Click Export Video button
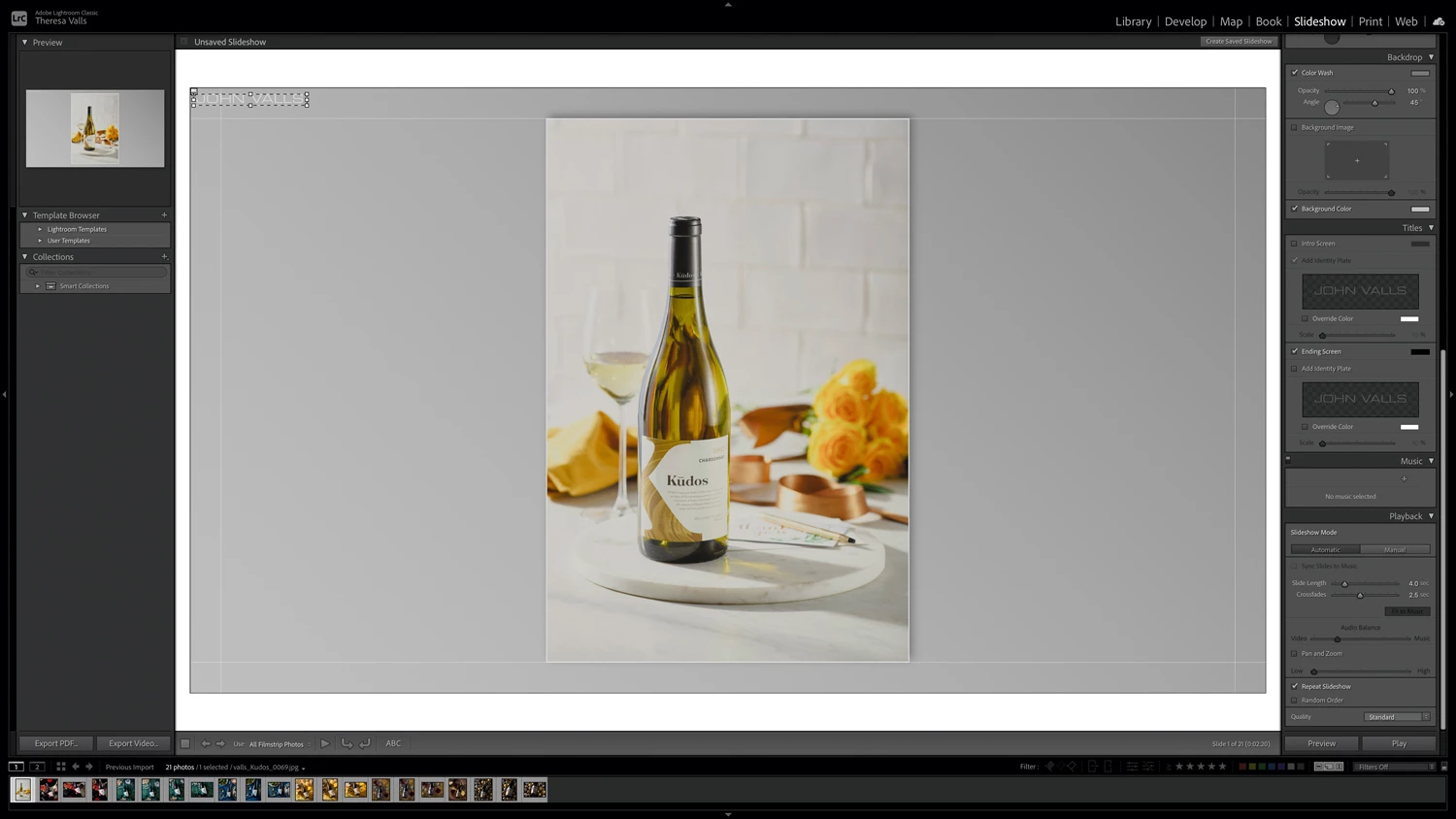The height and width of the screenshot is (819, 1456). pos(133,743)
